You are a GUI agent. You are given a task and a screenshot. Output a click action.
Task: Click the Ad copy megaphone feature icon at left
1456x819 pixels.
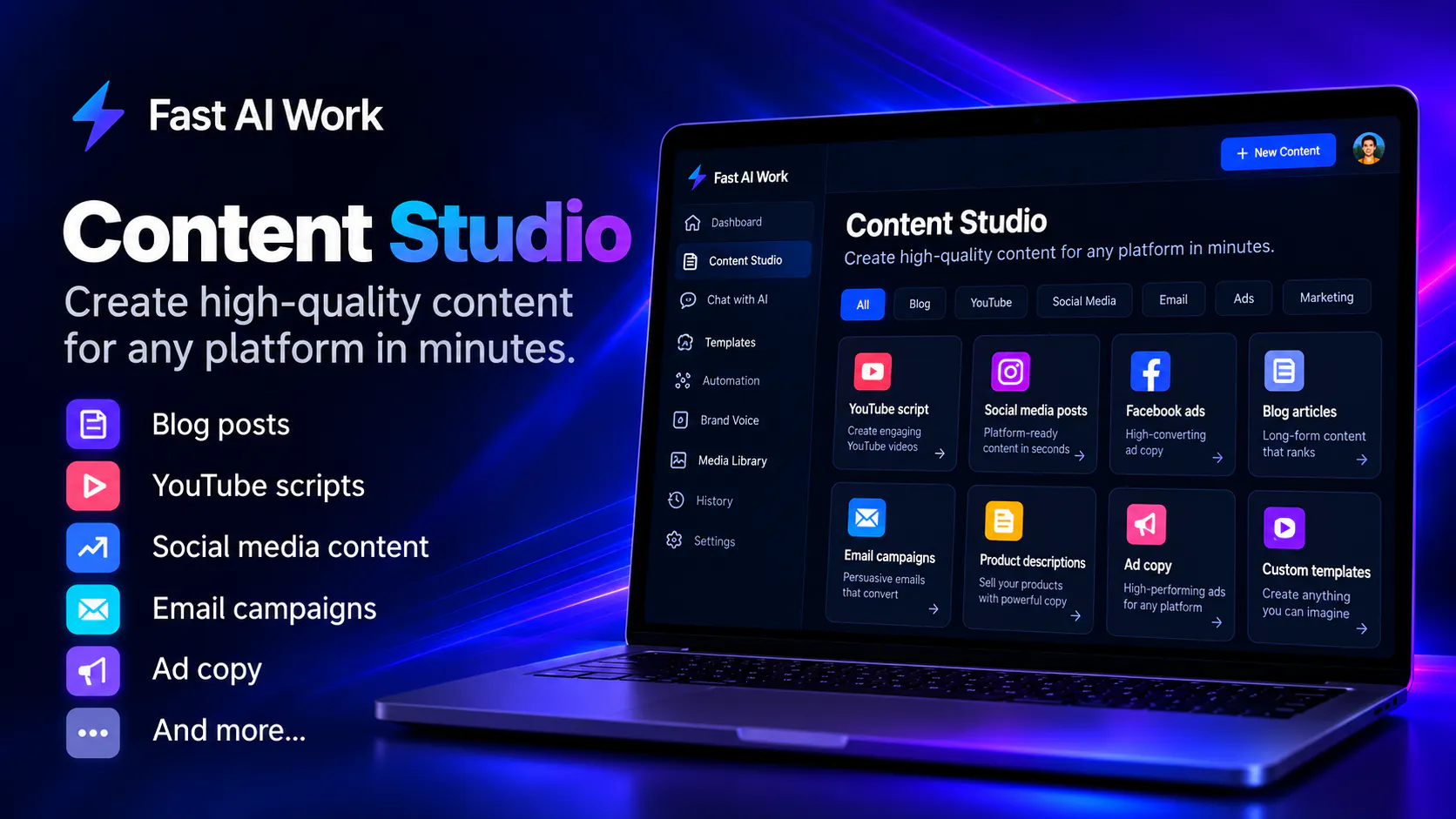pos(93,671)
